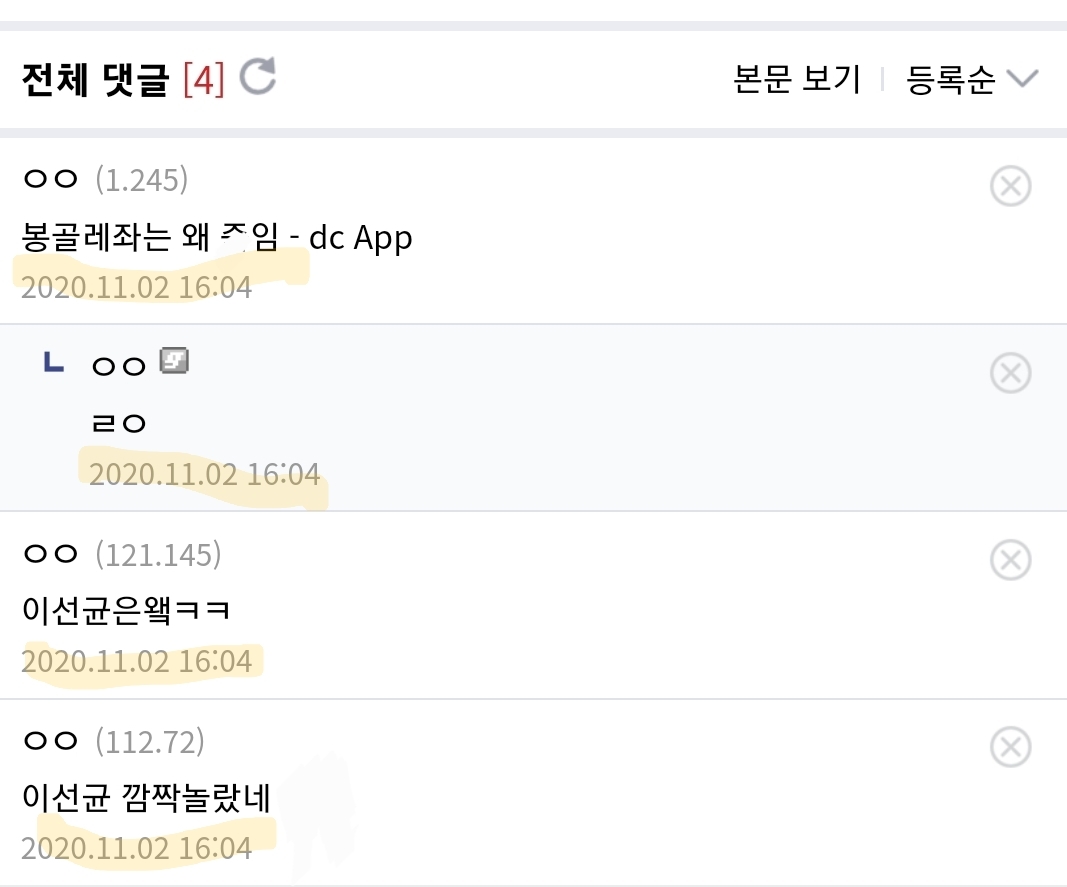Open the 등록순 sort order dropdown

coord(972,80)
